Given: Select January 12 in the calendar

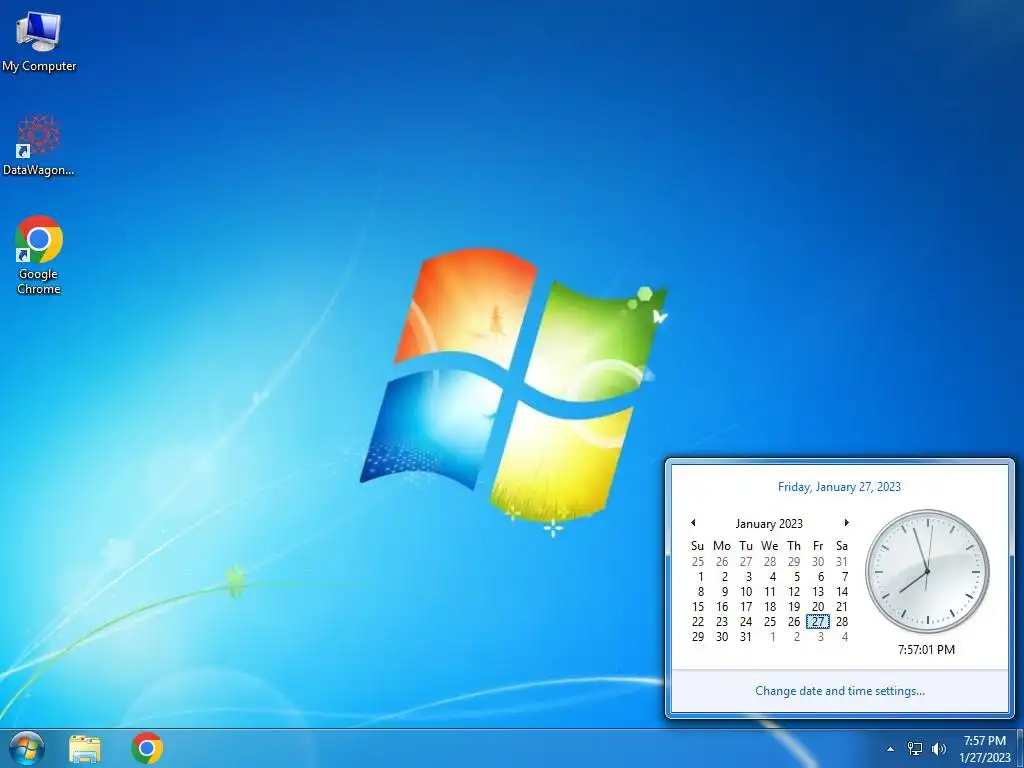Looking at the screenshot, I should [793, 592].
